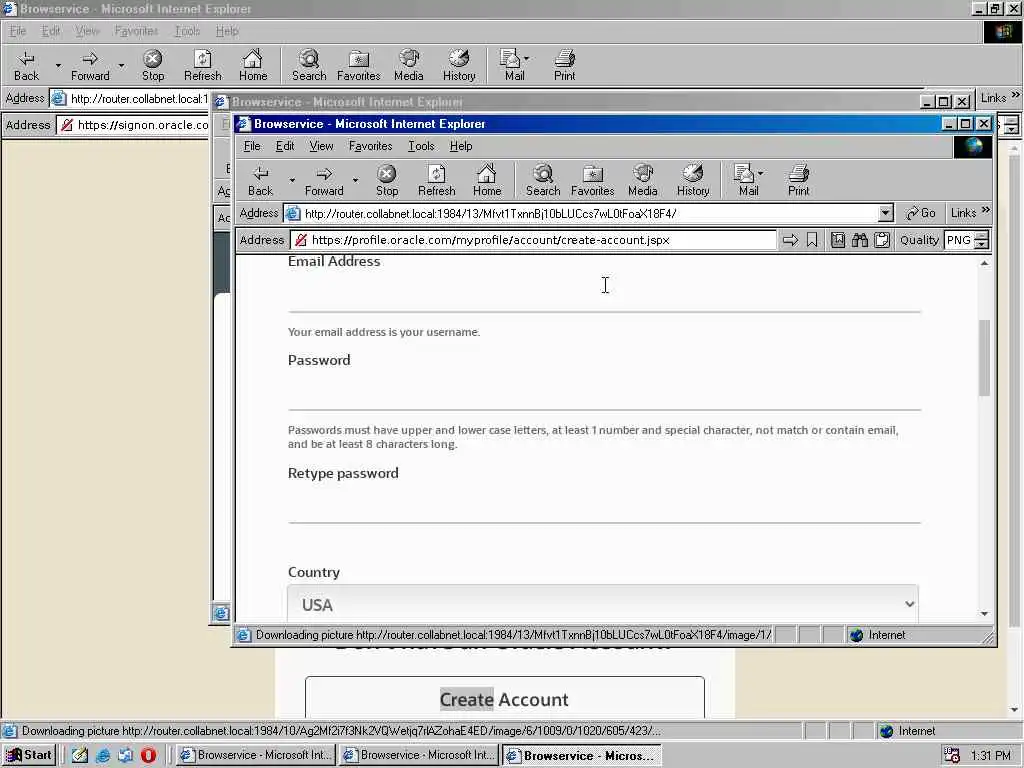Click Media in the rear main window toolbar
This screenshot has height=768, width=1024.
tap(409, 65)
